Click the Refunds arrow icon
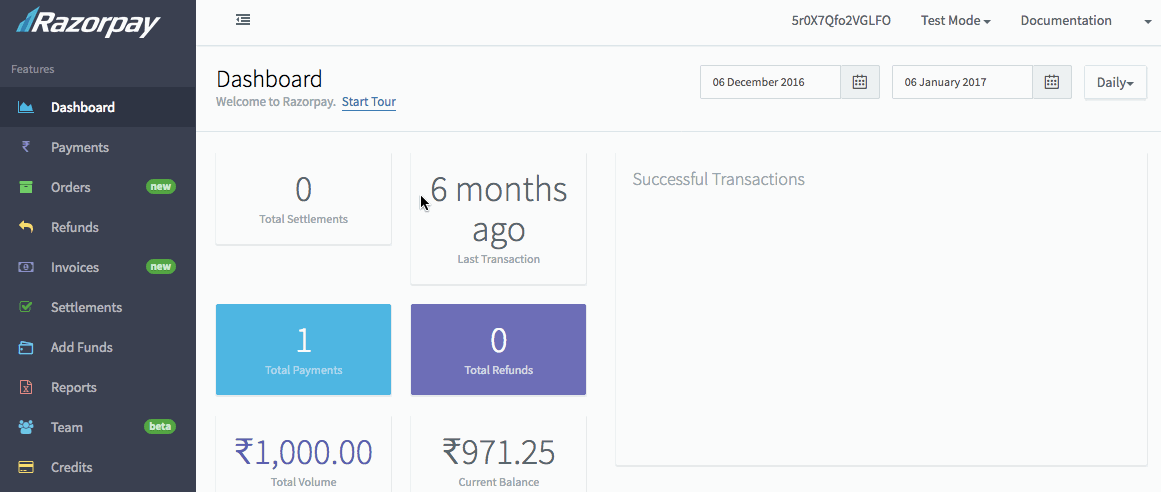The image size is (1161, 492). (x=27, y=227)
